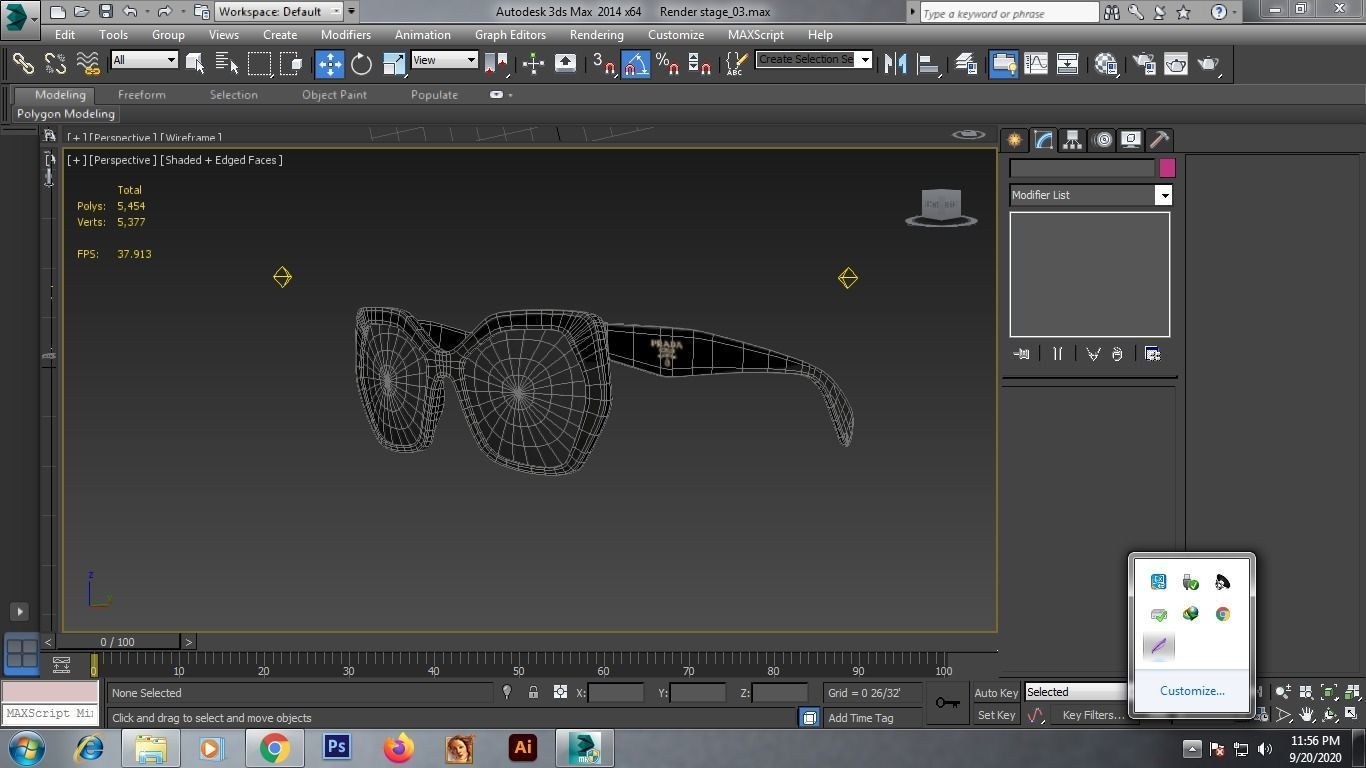Open the Render Setup teapot icon
Viewport: 1366px width, 768px height.
[1144, 63]
